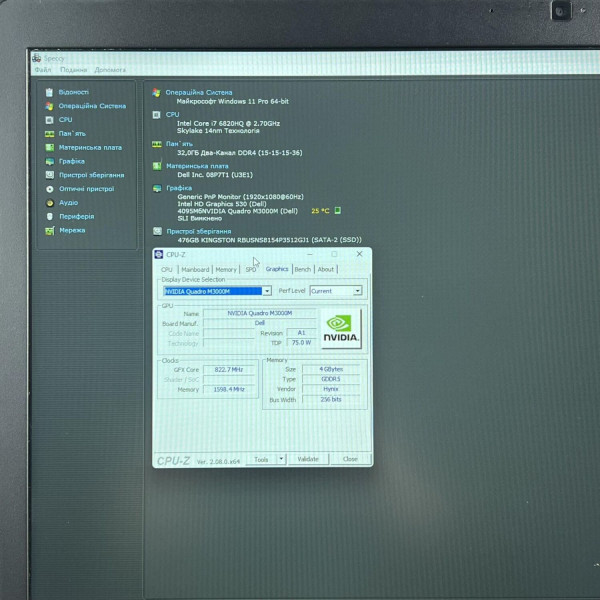The image size is (600, 600).
Task: Switch to Mainboard tab in CPU-Z
Action: coord(195,269)
